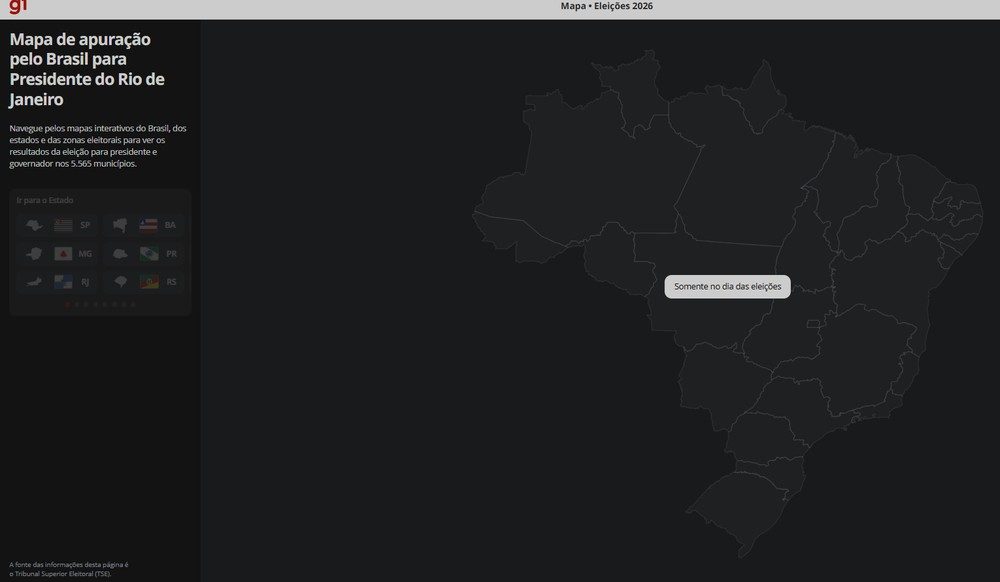This screenshot has height=582, width=1000.
Task: Go to Rio de Janeiro (RJ) state button
Action: tap(58, 282)
